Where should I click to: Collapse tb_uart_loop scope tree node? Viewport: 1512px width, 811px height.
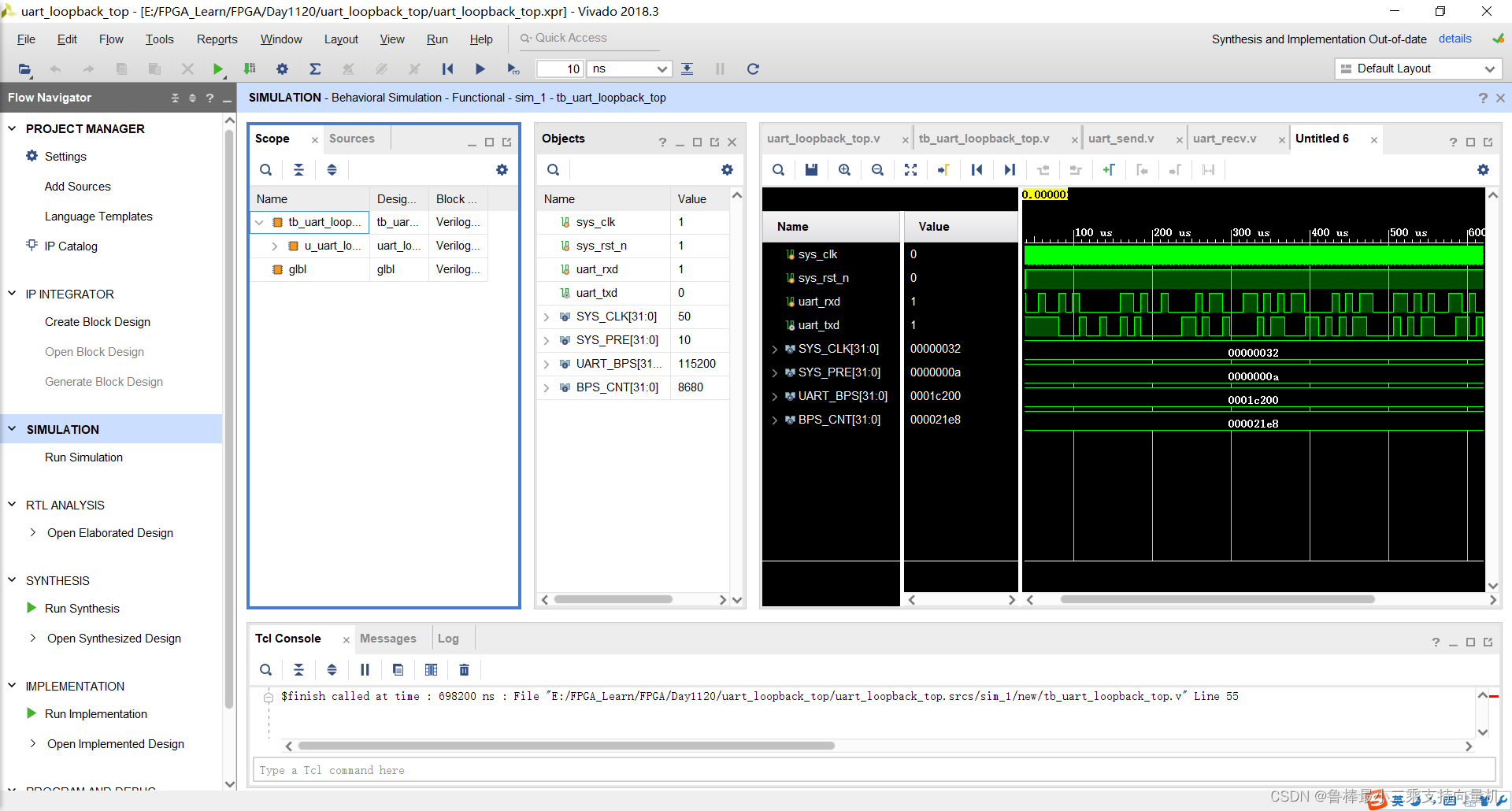pos(259,223)
